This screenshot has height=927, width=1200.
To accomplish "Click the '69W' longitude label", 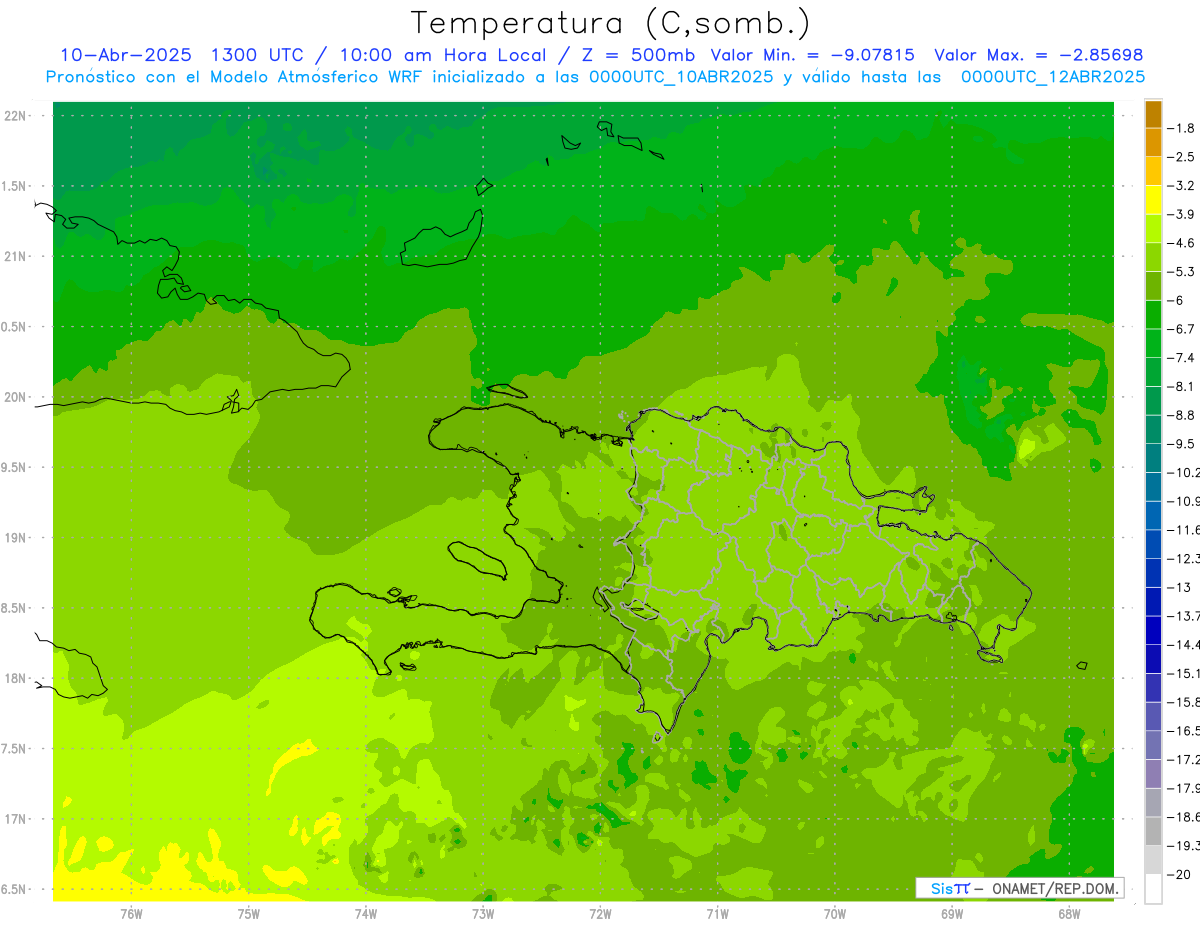I will 952,913.
